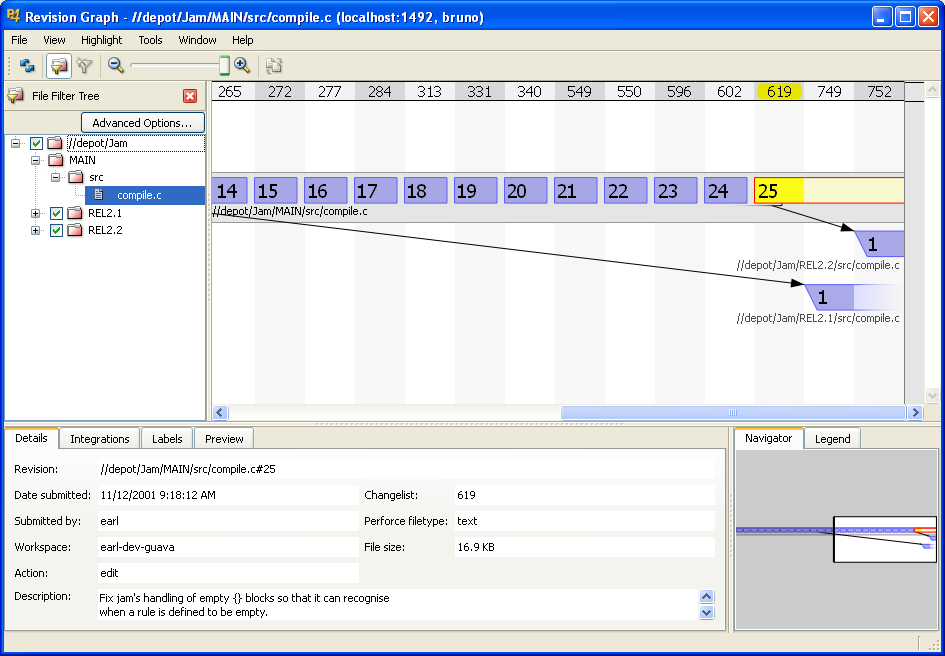Expand the REL2.1 tree node

click(36, 213)
